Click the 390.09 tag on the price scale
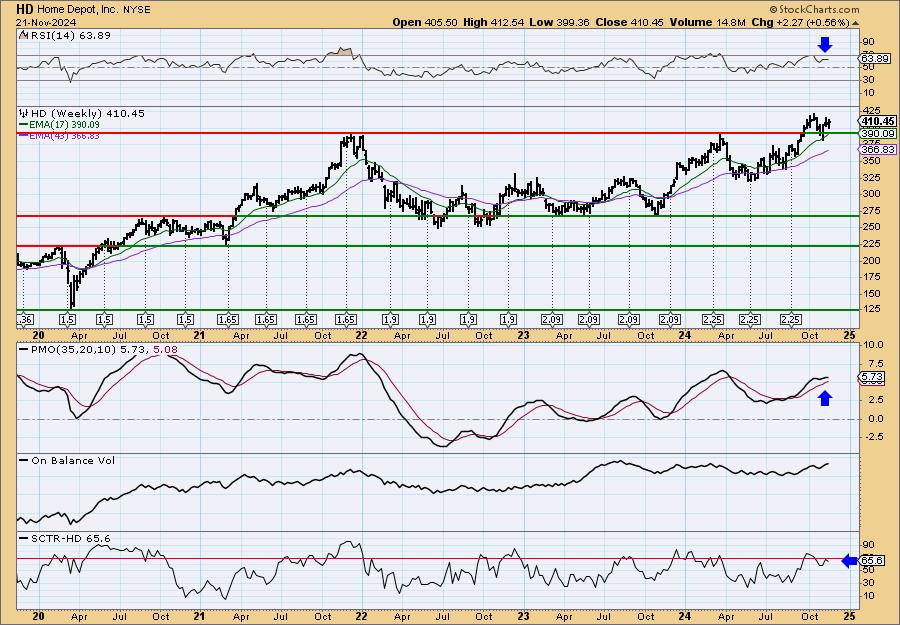The height and width of the screenshot is (625, 900). [877, 133]
